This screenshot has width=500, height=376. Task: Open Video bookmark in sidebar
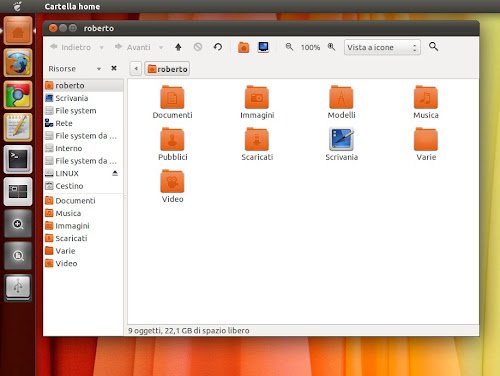coord(83,263)
